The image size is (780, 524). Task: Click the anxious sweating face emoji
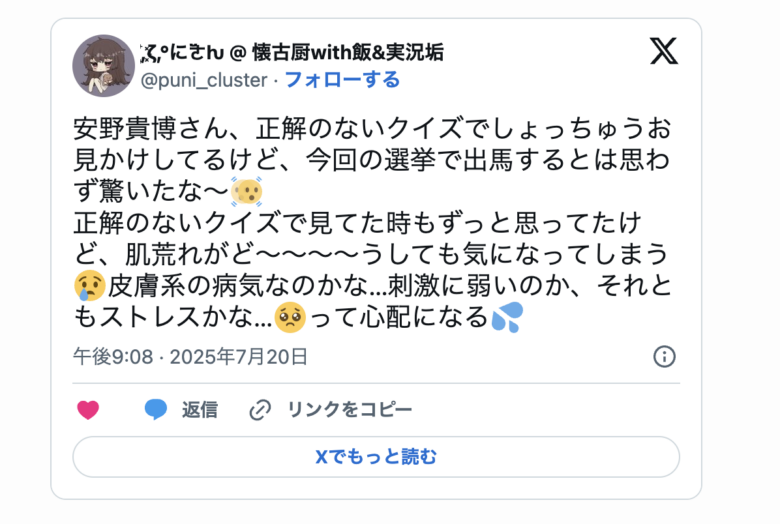(x=246, y=192)
